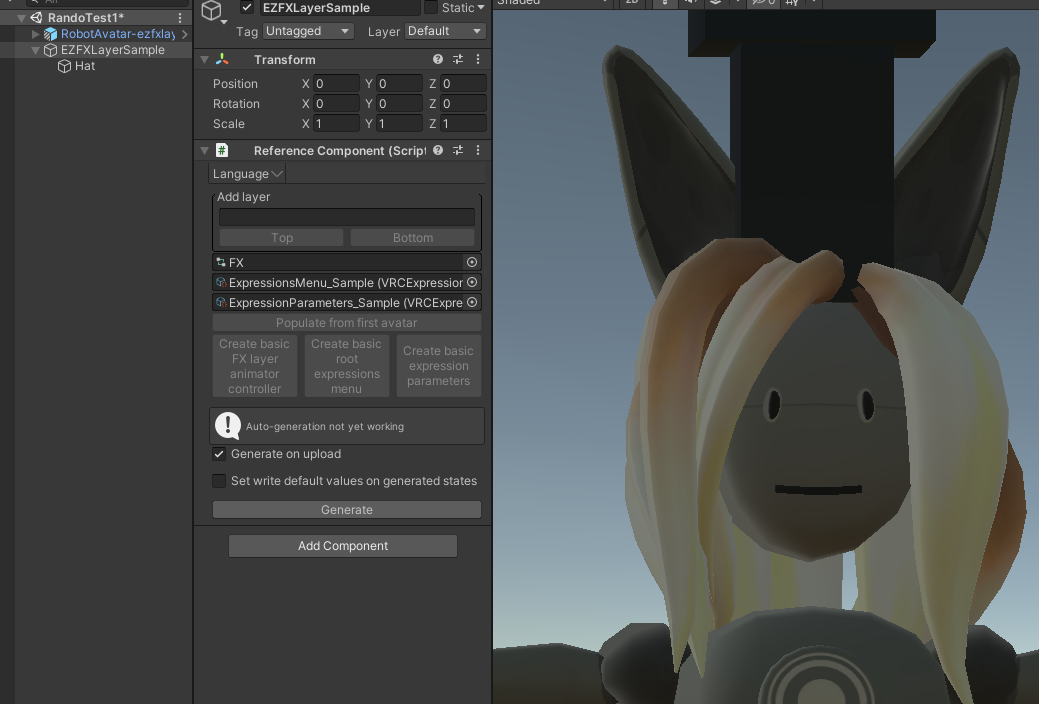Click the RobotAvatar prefab cube icon

click(x=50, y=34)
